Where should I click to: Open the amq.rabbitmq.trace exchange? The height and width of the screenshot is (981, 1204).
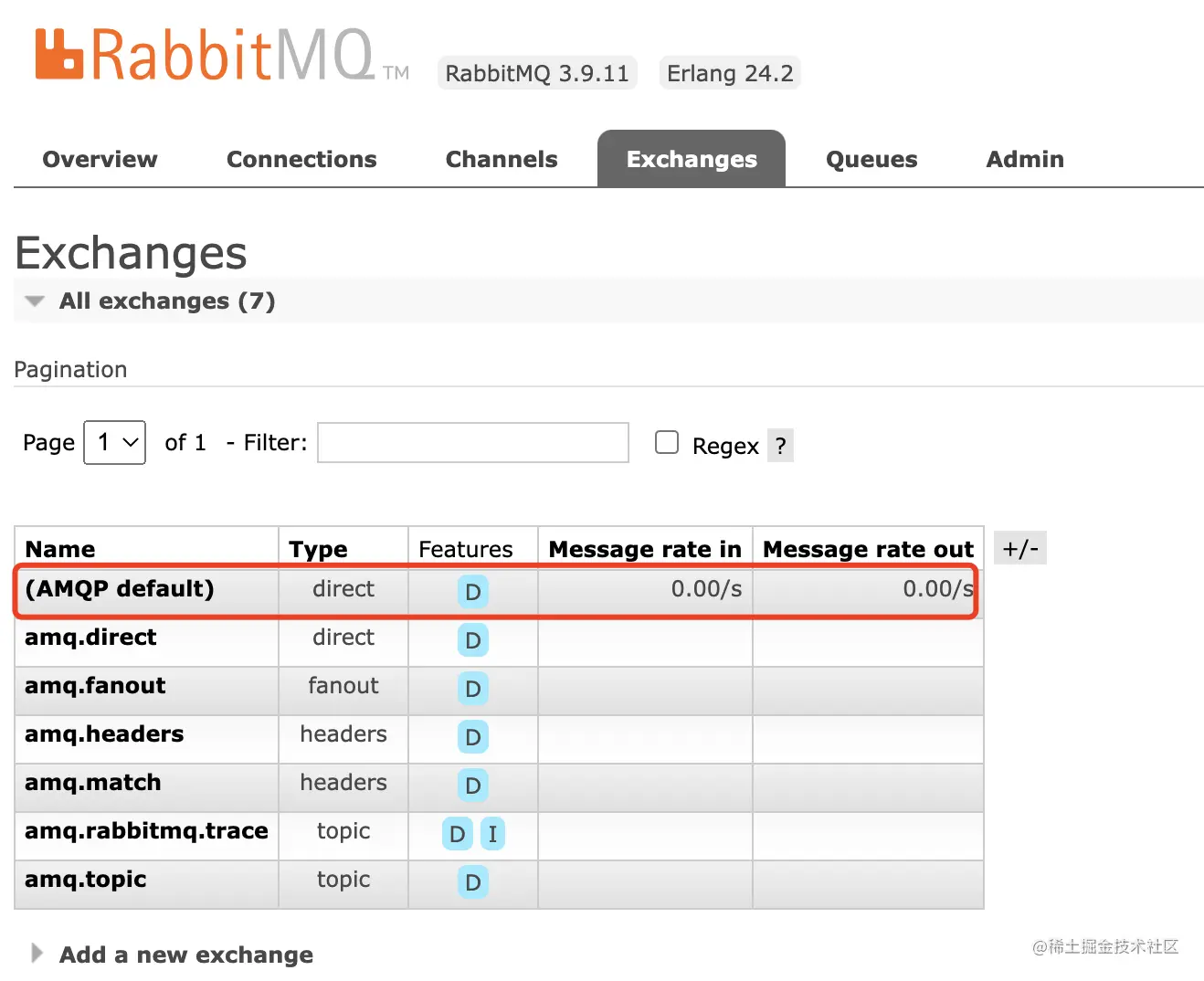point(146,830)
